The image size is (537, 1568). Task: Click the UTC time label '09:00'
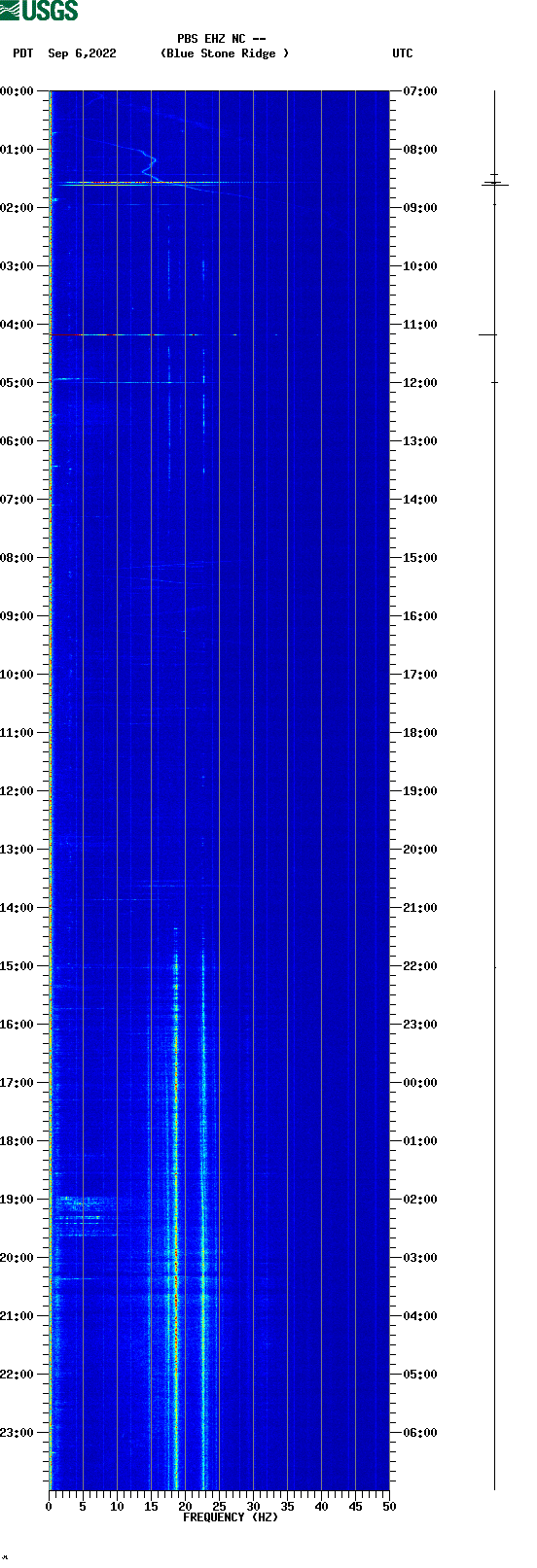pos(420,208)
